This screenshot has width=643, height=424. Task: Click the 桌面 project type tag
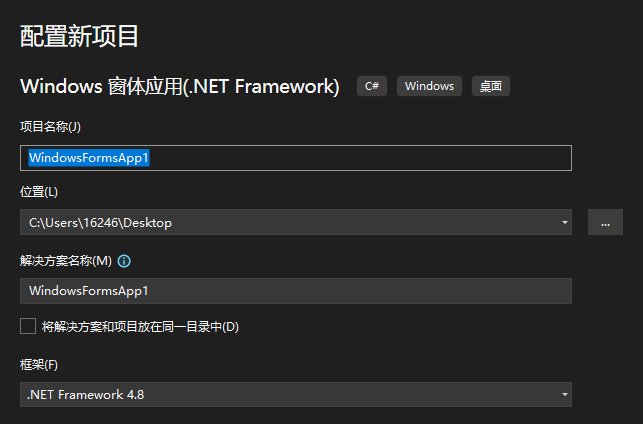point(491,86)
